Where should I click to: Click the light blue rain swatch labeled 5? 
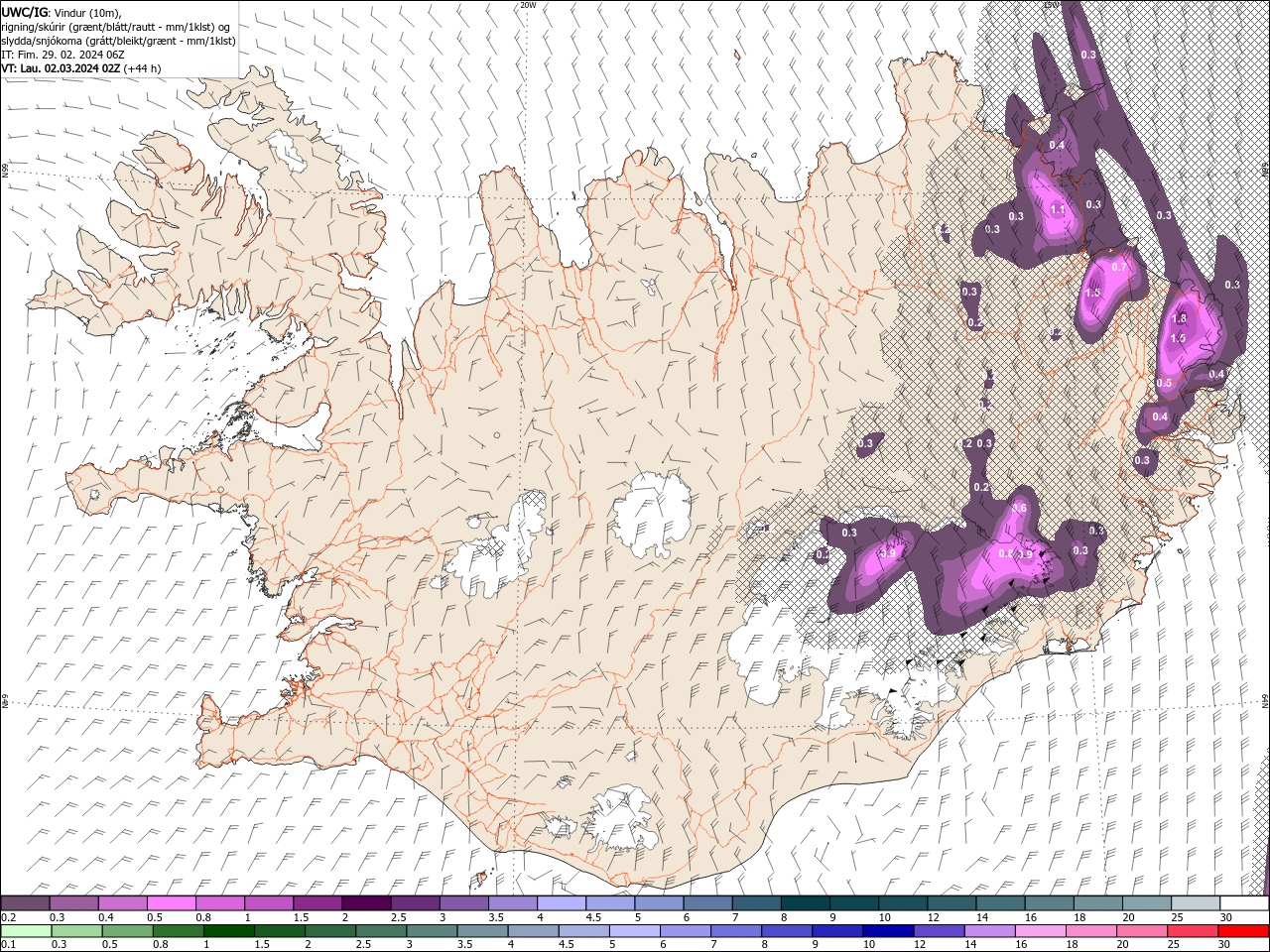[x=635, y=931]
